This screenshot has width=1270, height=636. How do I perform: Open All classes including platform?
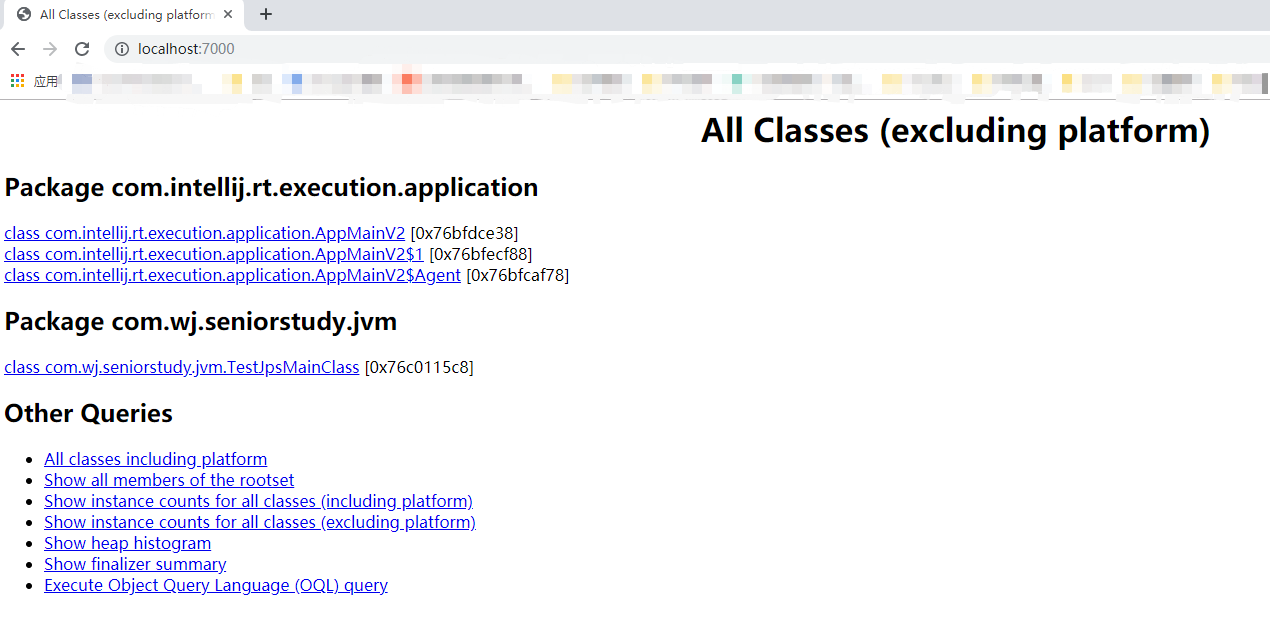pos(156,459)
